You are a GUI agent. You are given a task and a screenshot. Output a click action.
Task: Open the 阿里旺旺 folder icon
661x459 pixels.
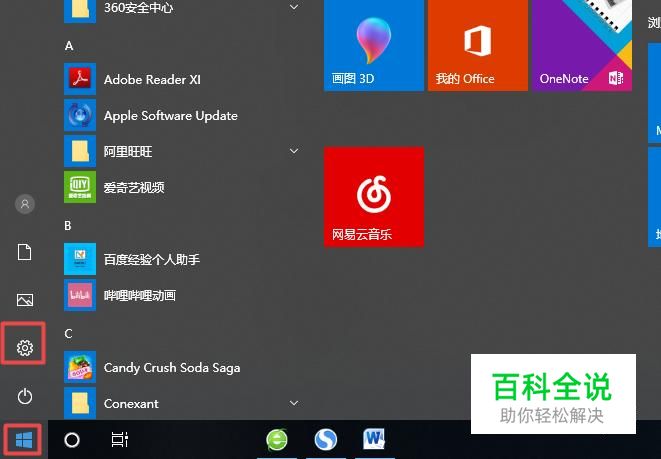80,151
